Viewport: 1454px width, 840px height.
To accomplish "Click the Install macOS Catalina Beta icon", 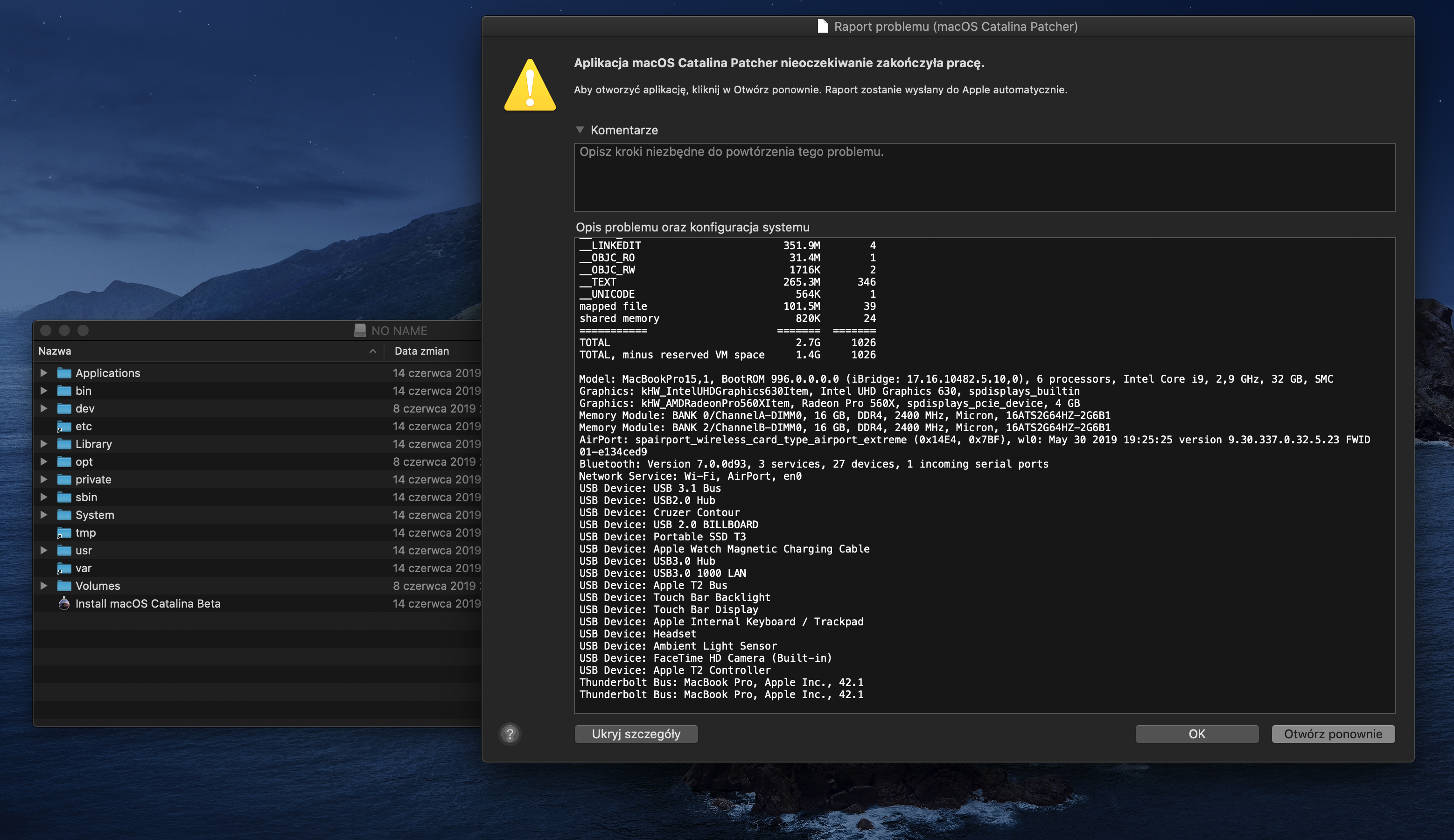I will (64, 603).
